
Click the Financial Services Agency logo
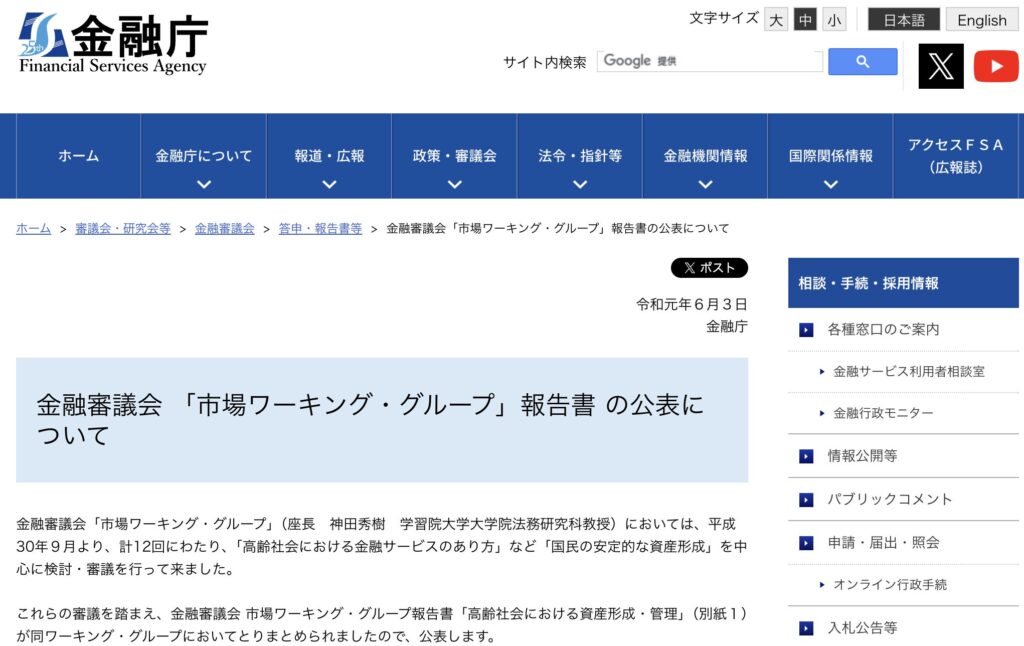(113, 43)
